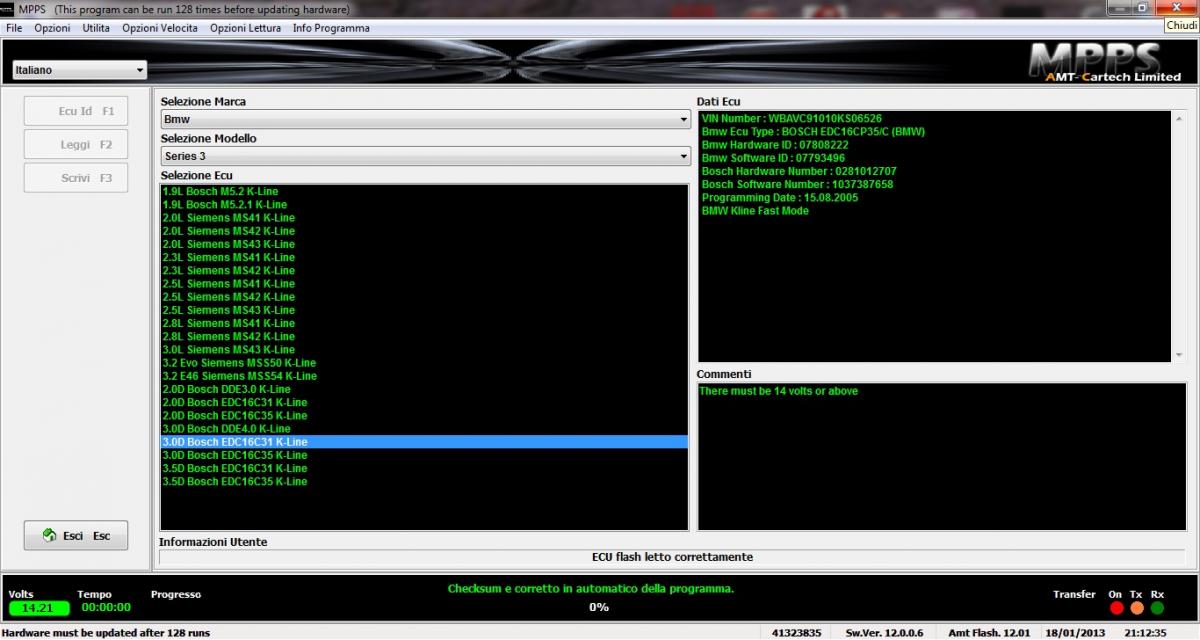Click the BMW Kline Fast Mode line
Viewport: 1200px width, 640px height.
(755, 211)
